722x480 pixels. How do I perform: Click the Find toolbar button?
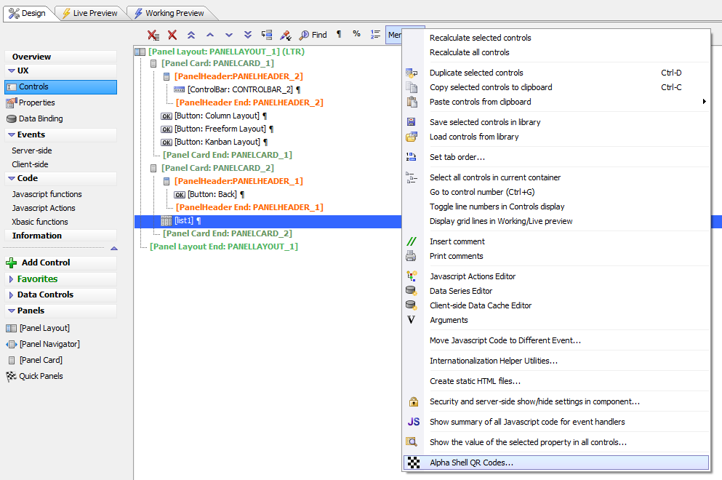pos(313,35)
